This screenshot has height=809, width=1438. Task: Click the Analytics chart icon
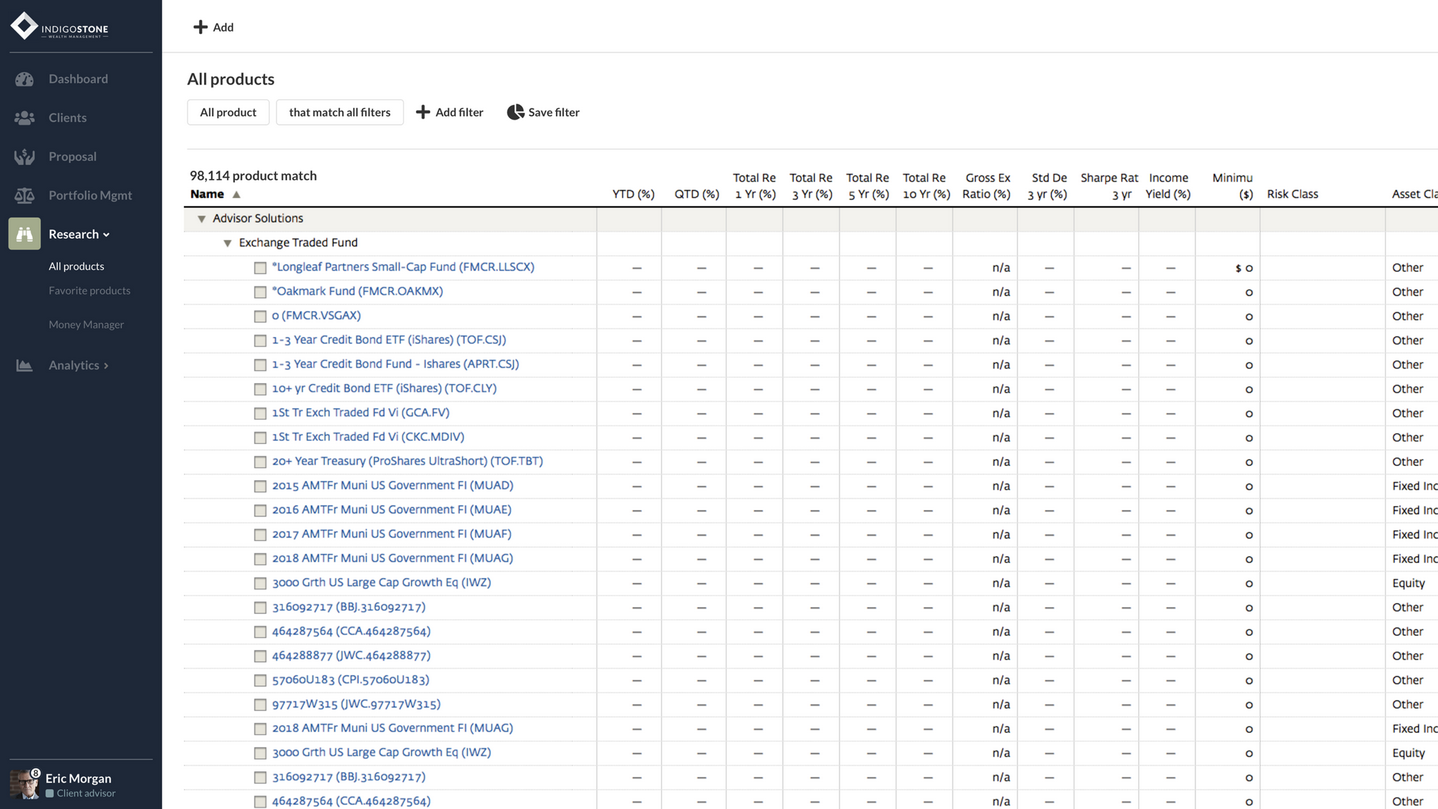pos(24,366)
